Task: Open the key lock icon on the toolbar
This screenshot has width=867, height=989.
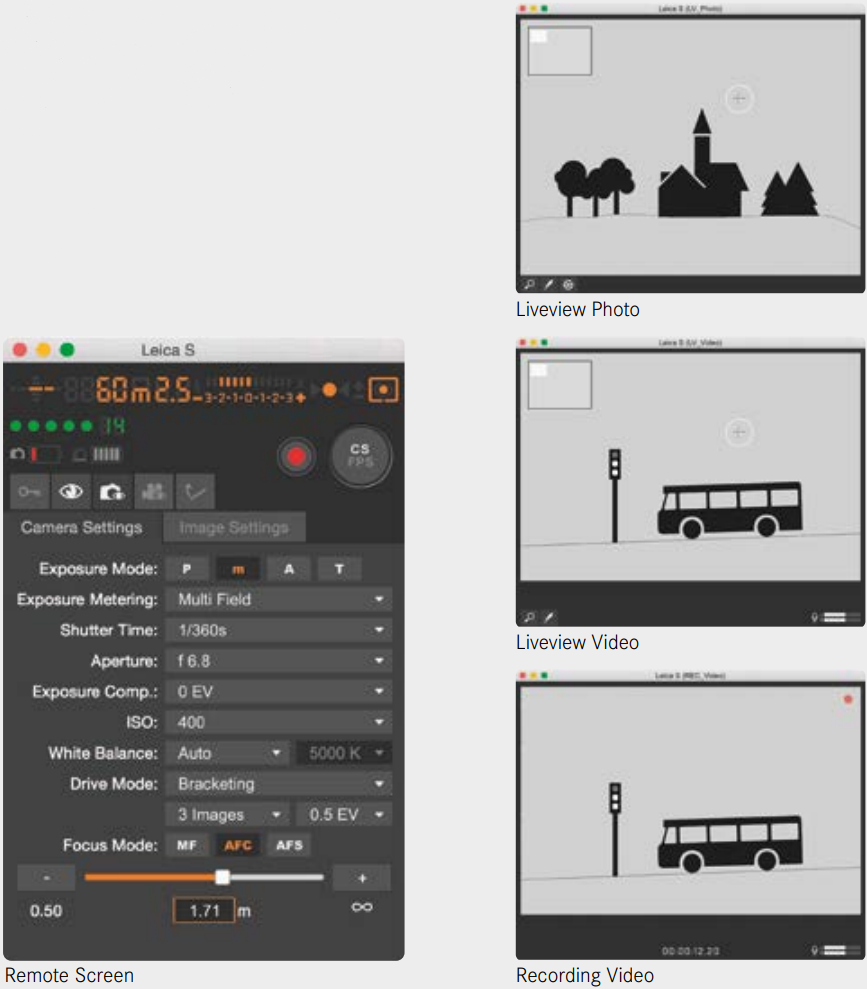Action: [x=28, y=491]
